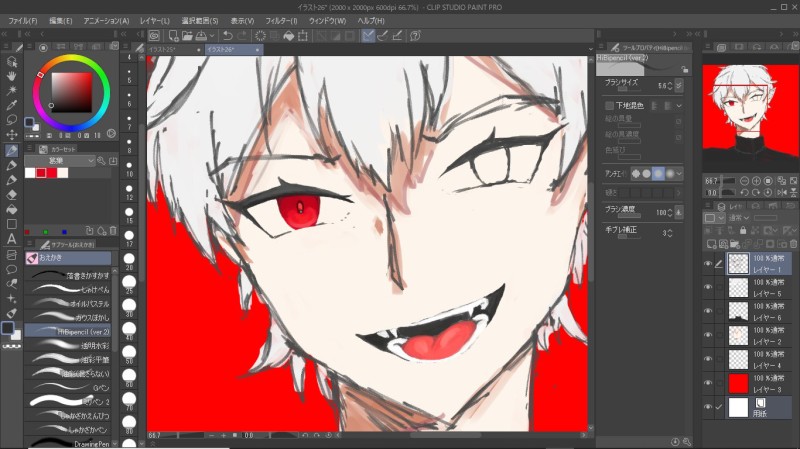This screenshot has height=449, width=800.
Task: Delete color with trash icon in Color set
Action: pyautogui.click(x=113, y=231)
